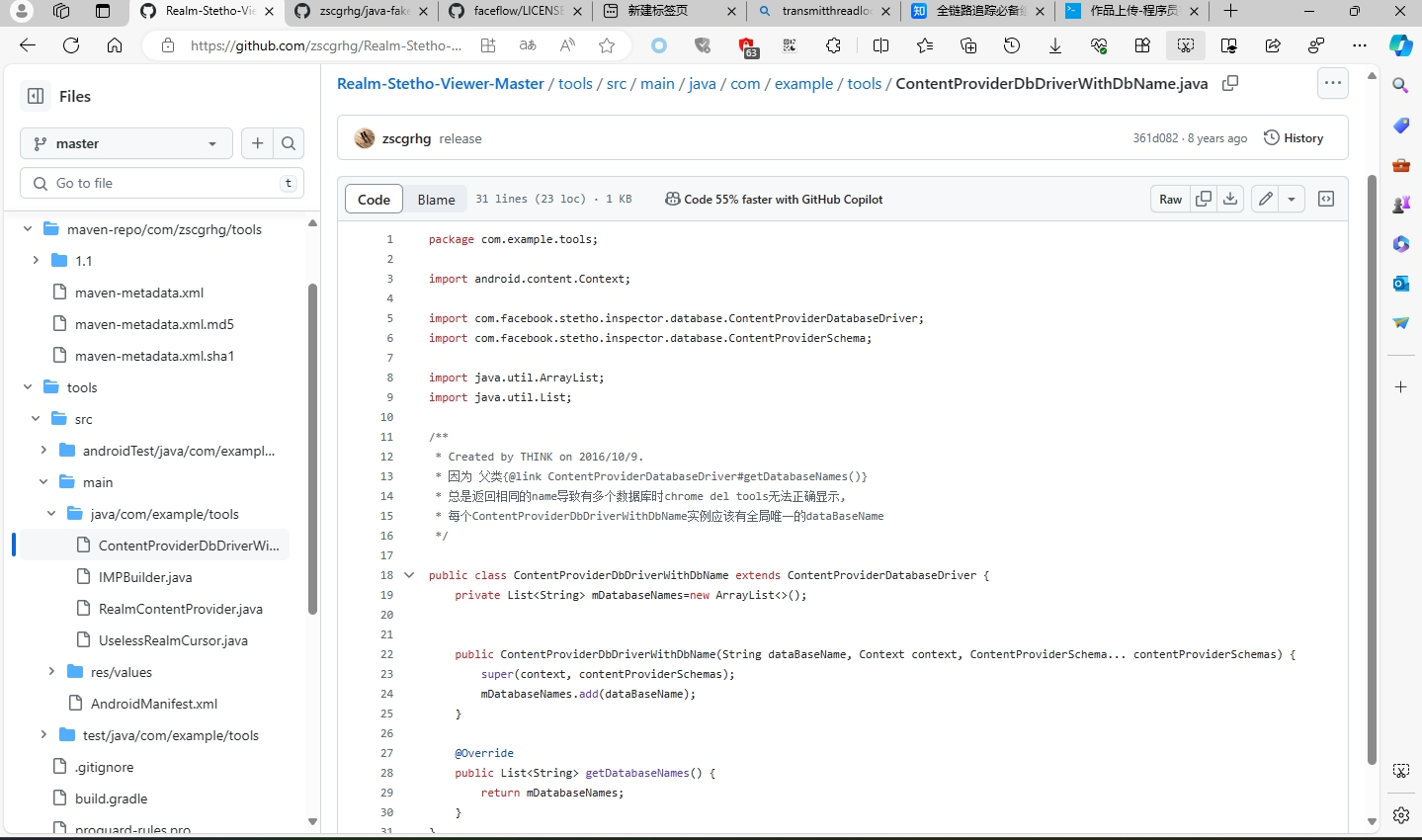Toggle browser split screen view
This screenshot has height=840, width=1422.
tap(881, 45)
